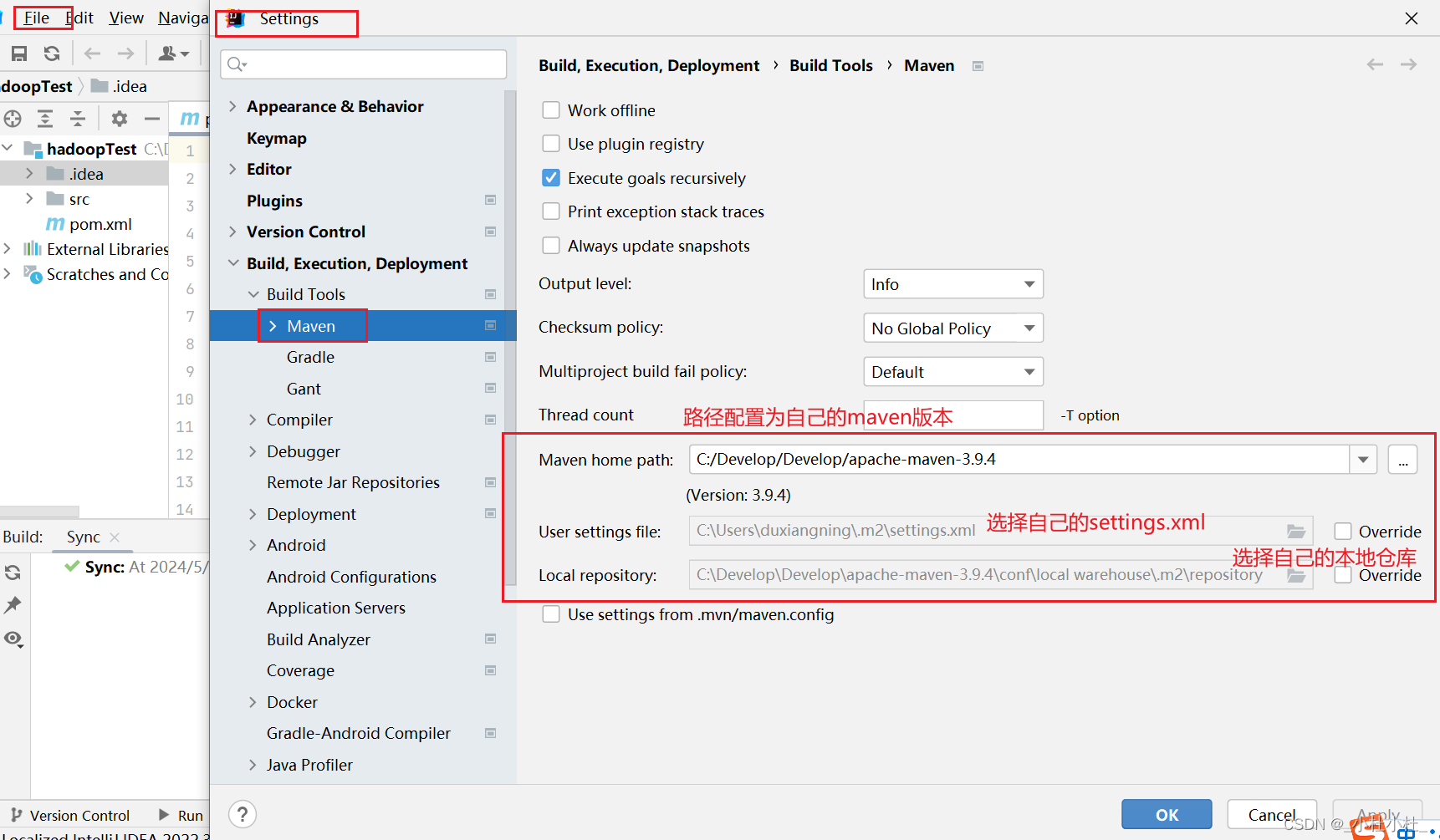Click the settings search magnifier icon
Screen dimensions: 1440x840
click(237, 64)
